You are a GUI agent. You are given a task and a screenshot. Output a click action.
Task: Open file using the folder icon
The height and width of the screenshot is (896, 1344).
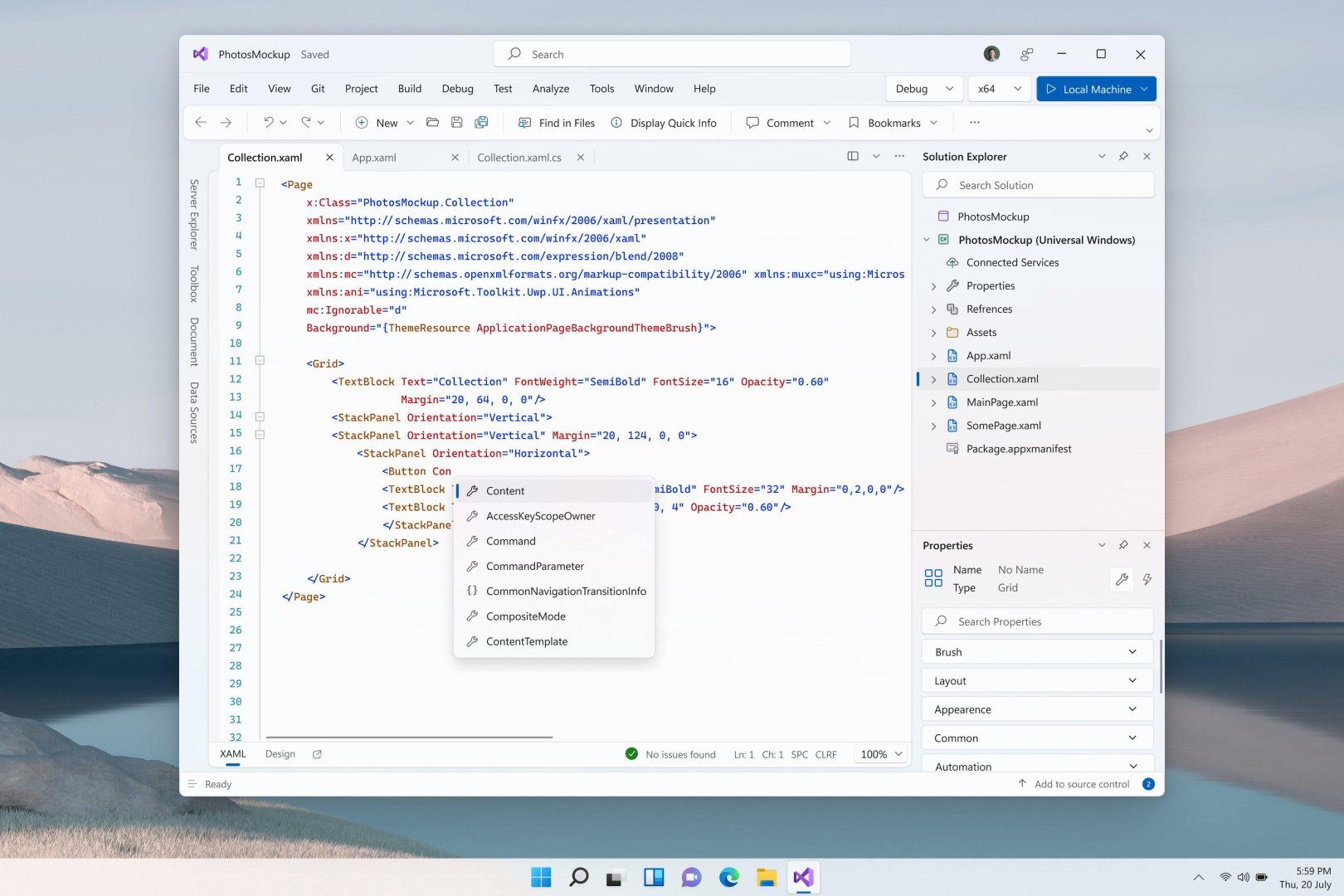[x=432, y=123]
